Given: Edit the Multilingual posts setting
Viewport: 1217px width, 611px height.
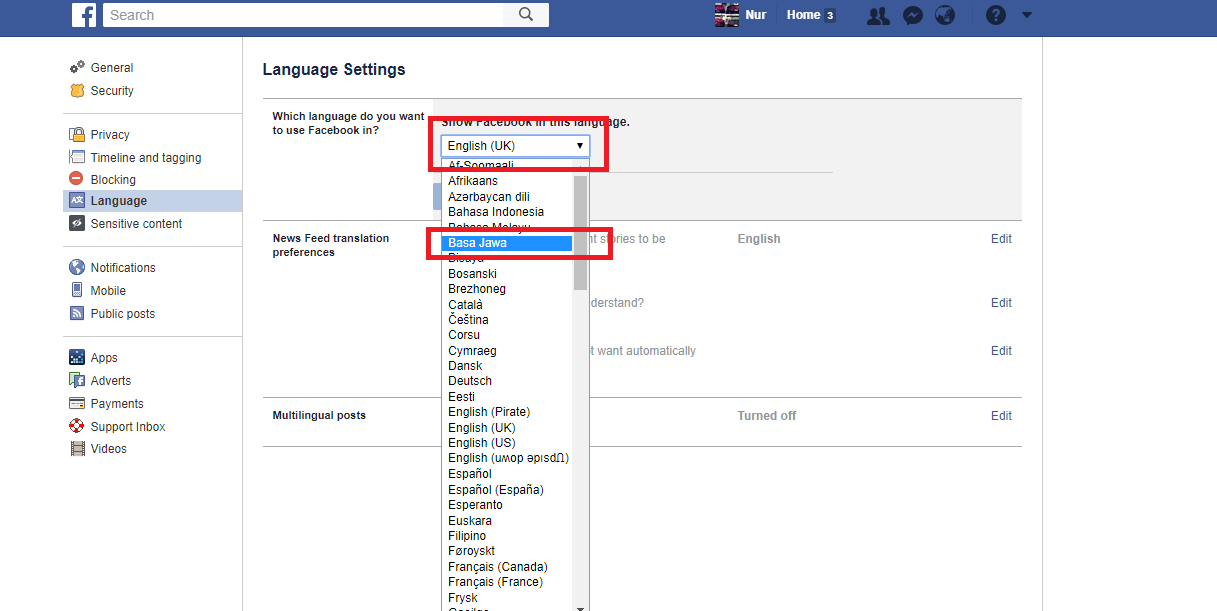Looking at the screenshot, I should click(1001, 416).
